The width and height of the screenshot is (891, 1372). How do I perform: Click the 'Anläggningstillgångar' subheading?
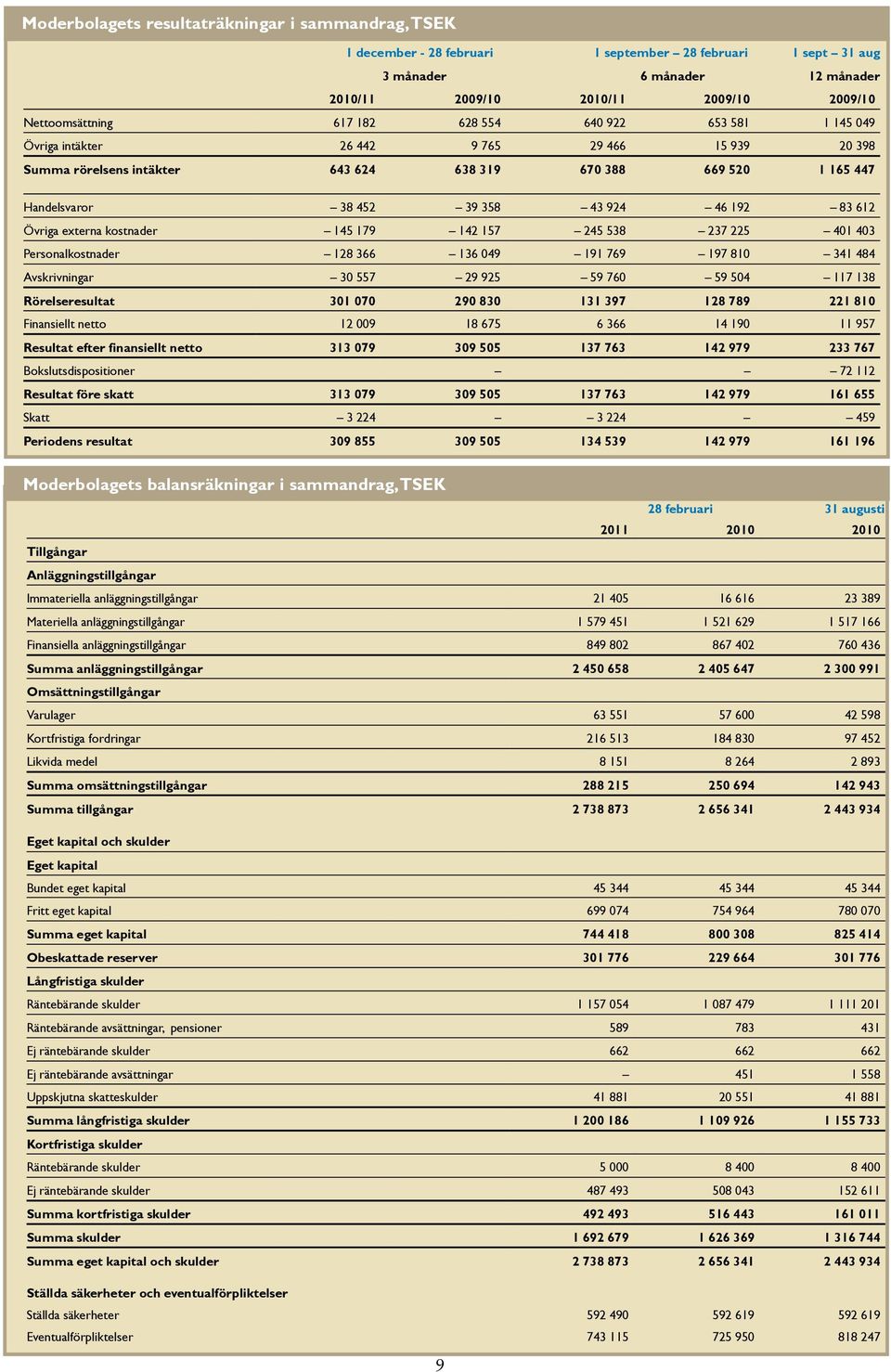coord(91,576)
